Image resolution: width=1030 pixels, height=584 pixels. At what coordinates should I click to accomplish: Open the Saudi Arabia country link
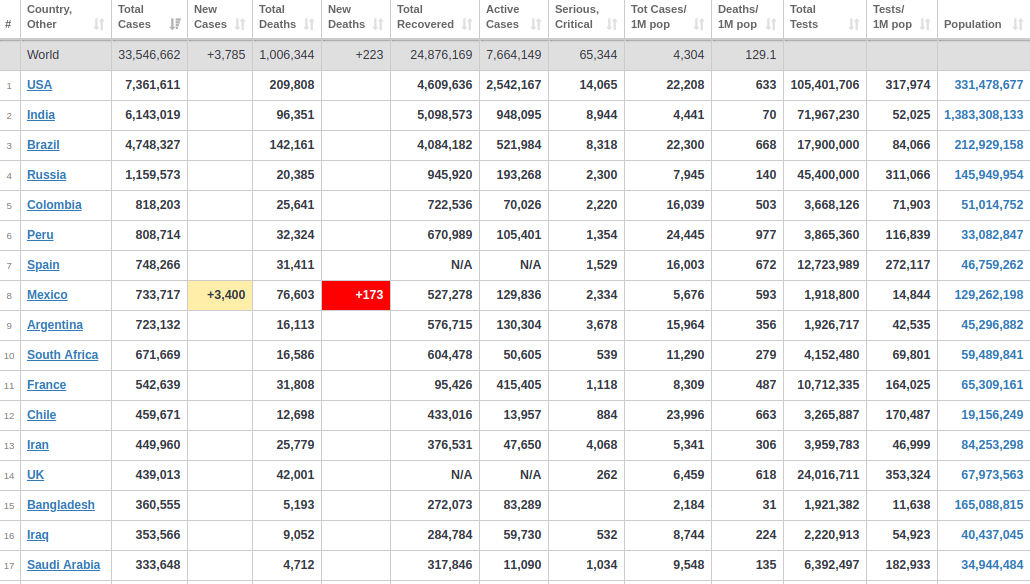pos(64,565)
